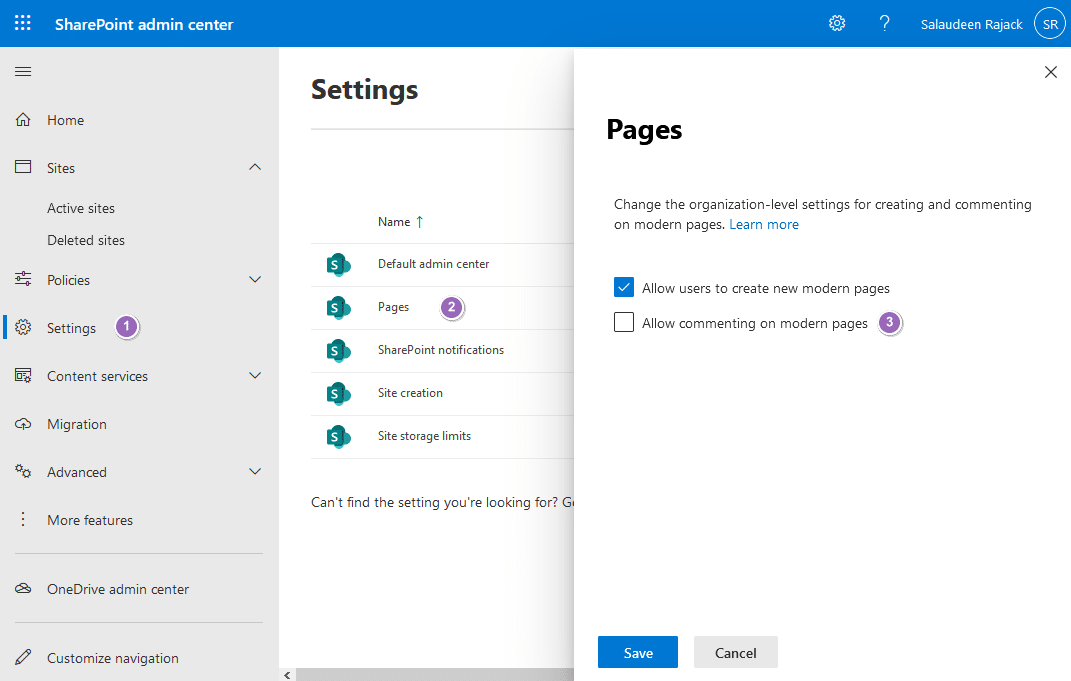Uncheck Allow users to create new modern pages
This screenshot has height=681, width=1071.
tap(624, 286)
